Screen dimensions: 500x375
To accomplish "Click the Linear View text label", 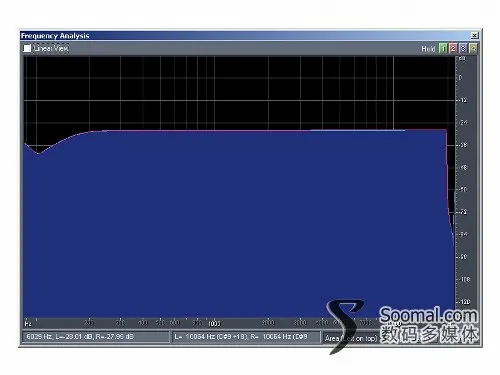I will [x=51, y=48].
